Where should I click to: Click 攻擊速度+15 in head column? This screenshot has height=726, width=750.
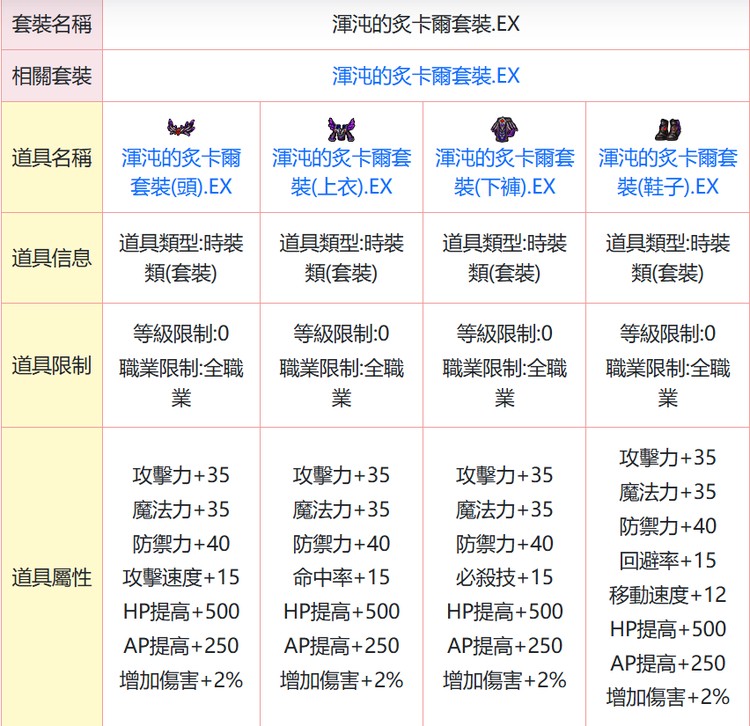pos(181,577)
